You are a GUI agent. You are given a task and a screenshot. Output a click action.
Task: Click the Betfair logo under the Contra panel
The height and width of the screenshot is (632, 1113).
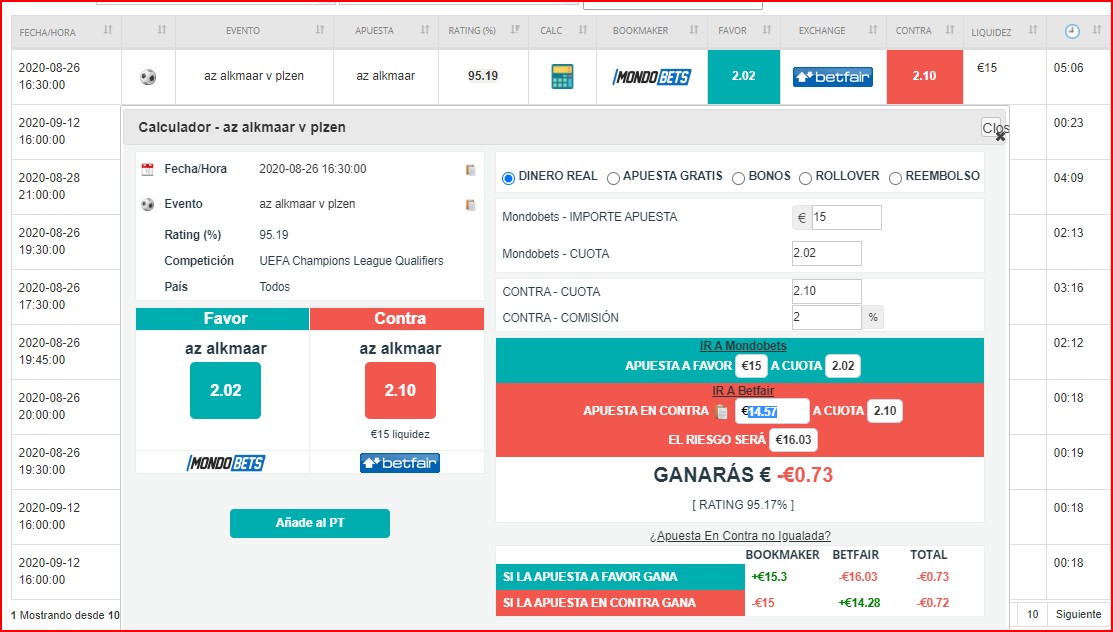click(x=400, y=463)
